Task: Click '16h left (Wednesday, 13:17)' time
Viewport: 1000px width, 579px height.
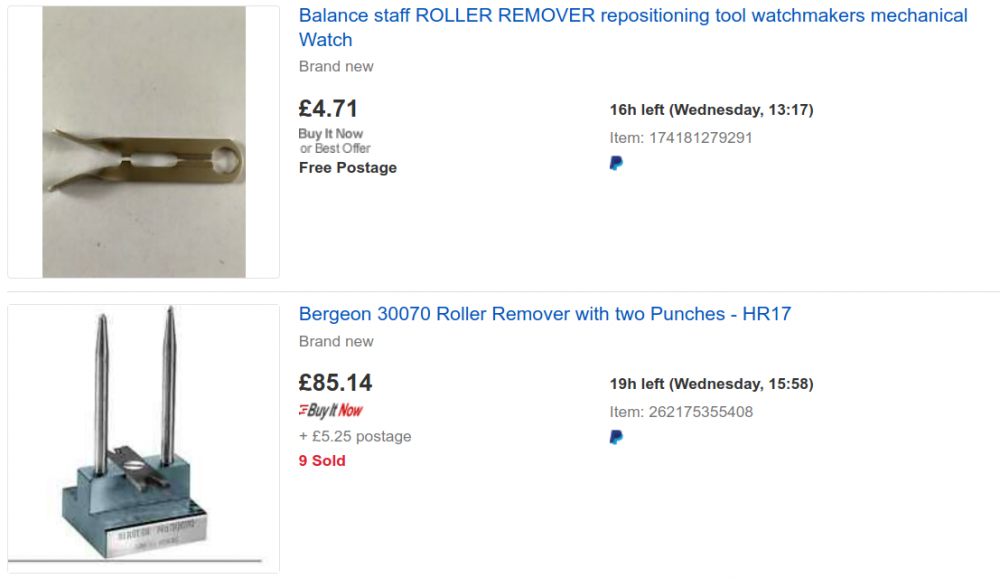Action: click(x=711, y=110)
